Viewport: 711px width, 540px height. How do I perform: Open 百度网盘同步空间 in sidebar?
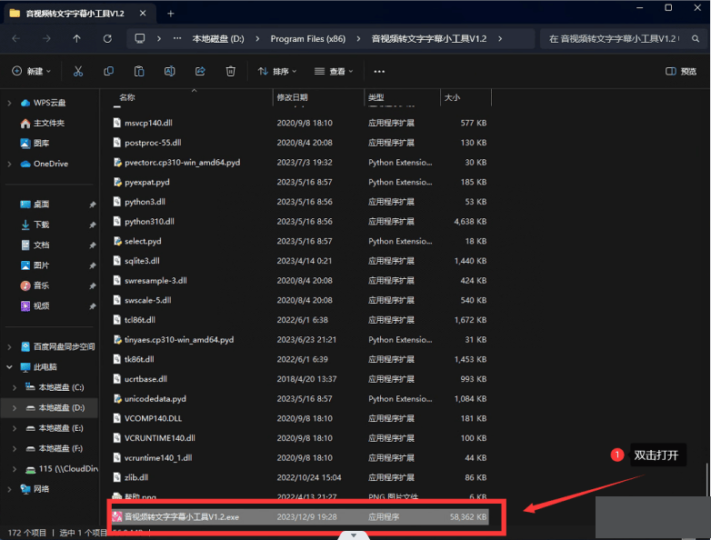click(58, 347)
